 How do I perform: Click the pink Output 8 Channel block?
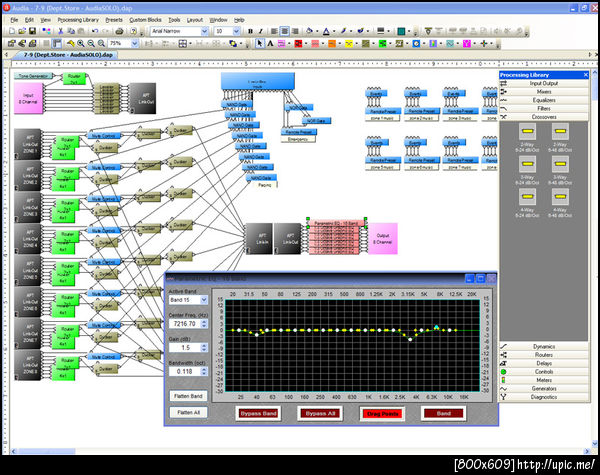coord(383,238)
